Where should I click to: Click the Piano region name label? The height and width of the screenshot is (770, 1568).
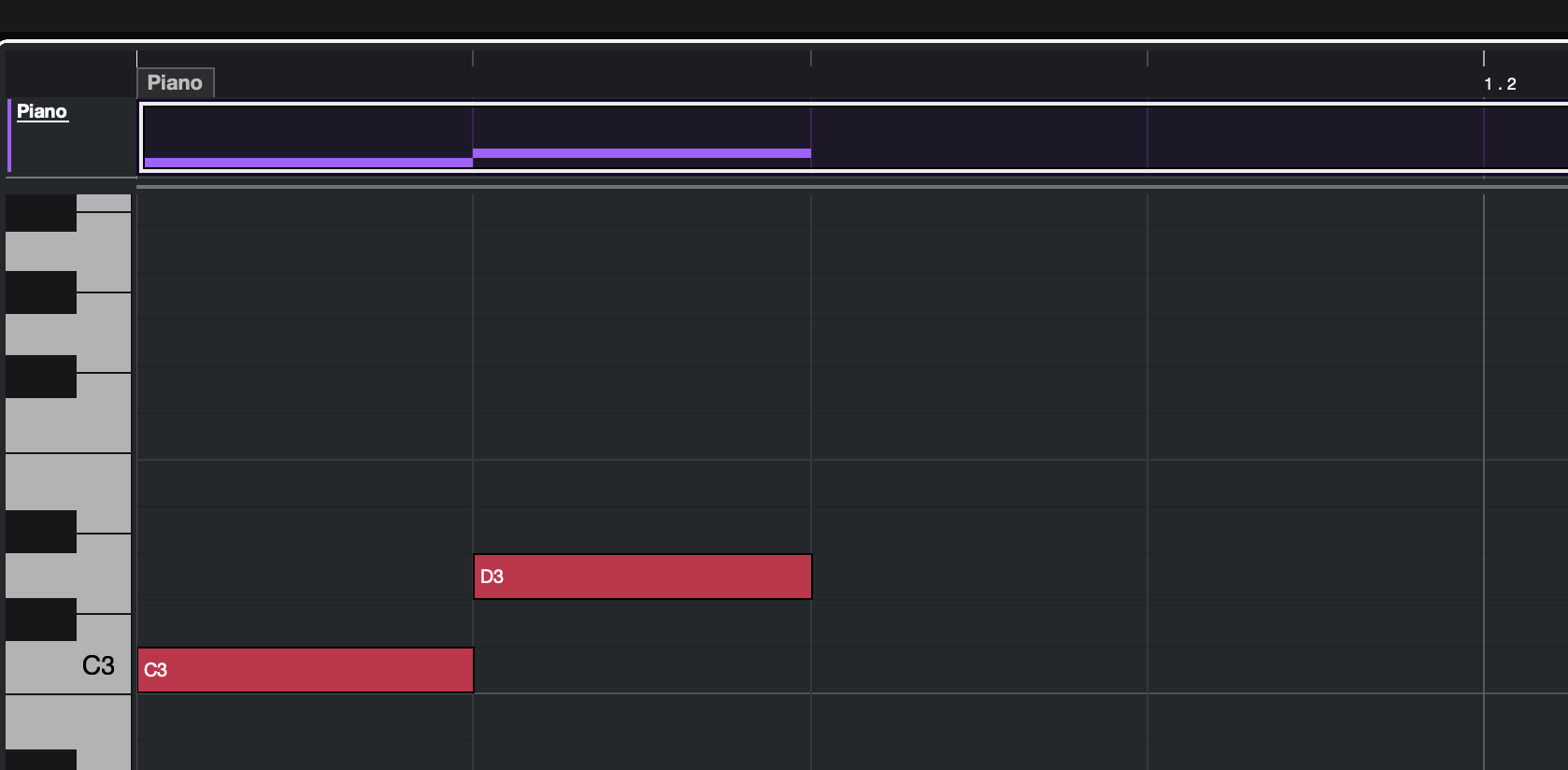pos(176,83)
